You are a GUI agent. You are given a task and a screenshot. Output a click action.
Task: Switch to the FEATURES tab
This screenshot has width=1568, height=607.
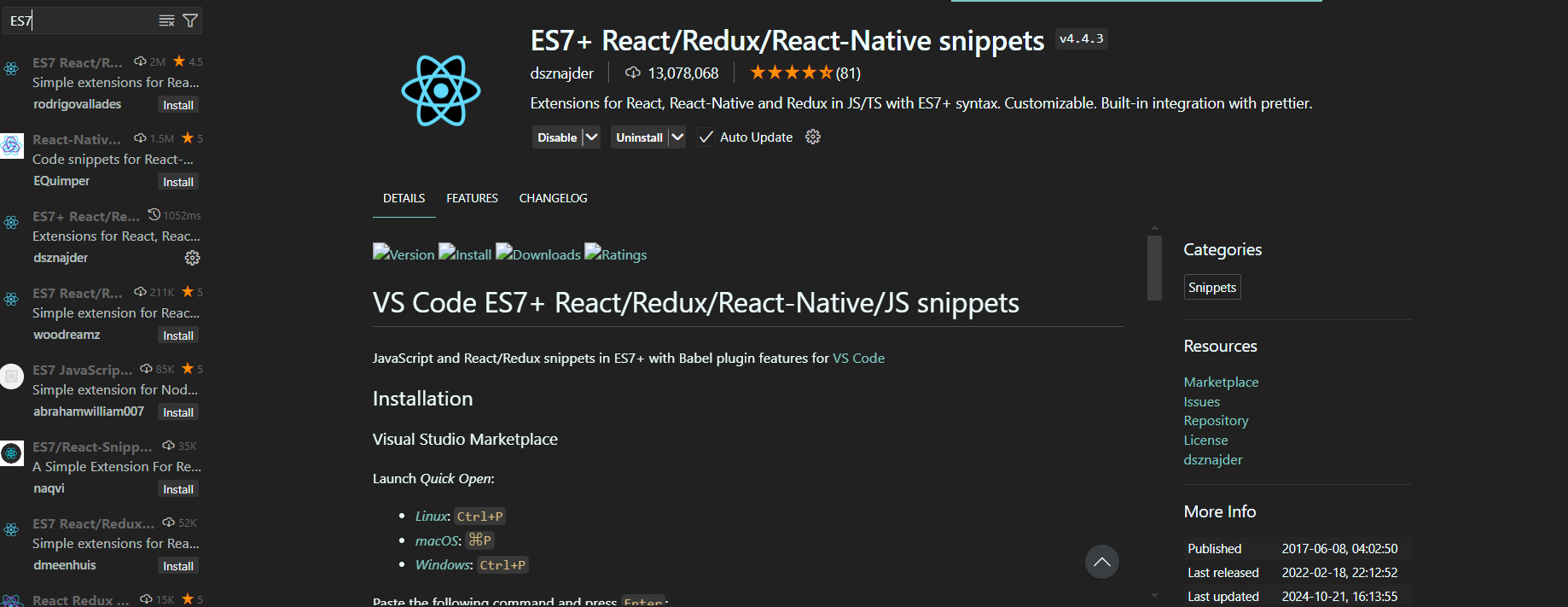pyautogui.click(x=472, y=198)
